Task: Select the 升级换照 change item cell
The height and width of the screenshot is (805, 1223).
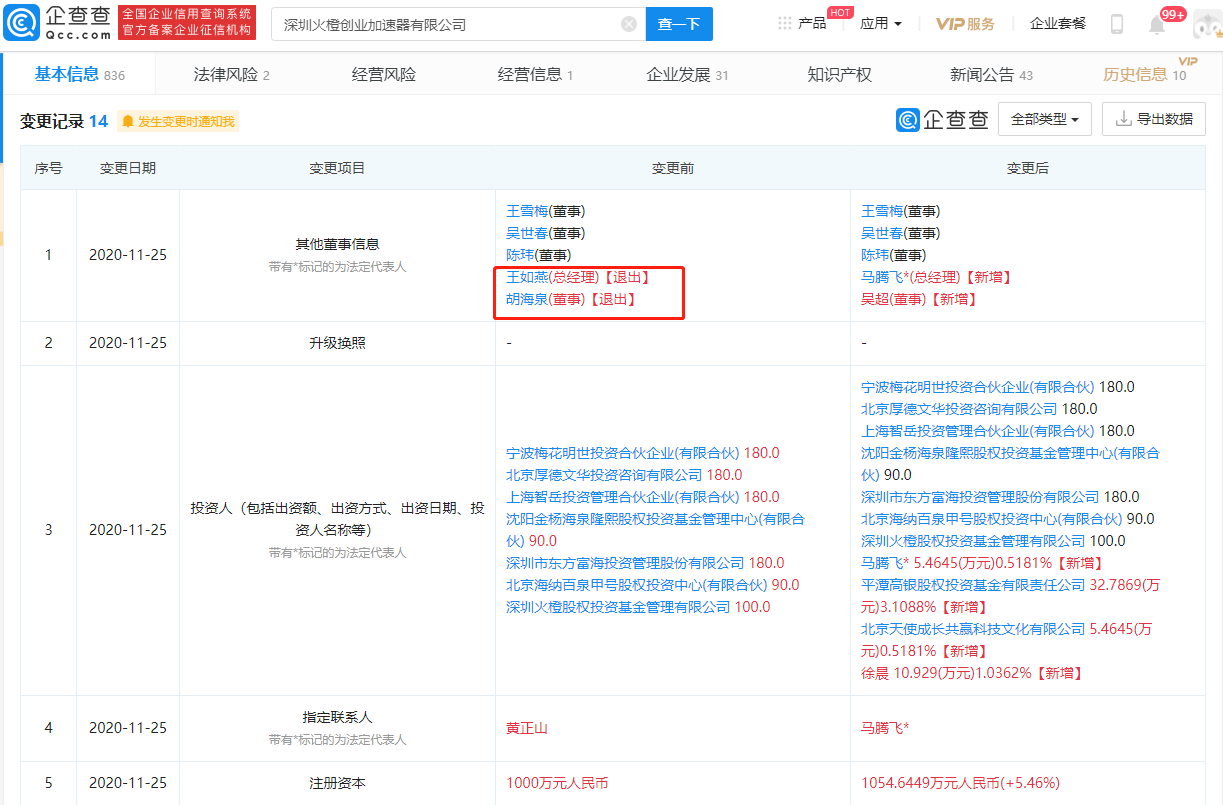Action: point(337,343)
